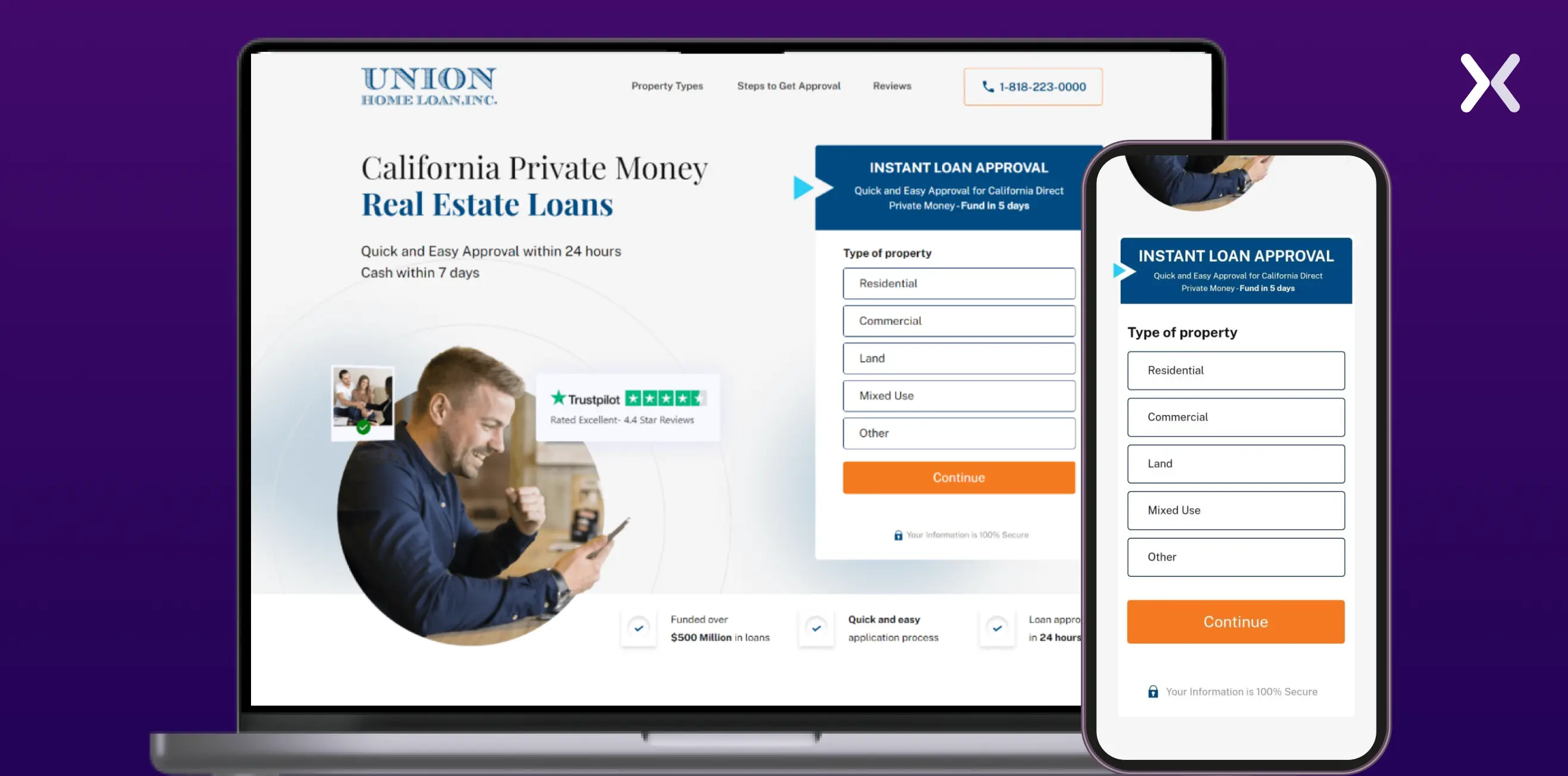The width and height of the screenshot is (1568, 776).
Task: Select Residential property type option
Action: tap(958, 283)
